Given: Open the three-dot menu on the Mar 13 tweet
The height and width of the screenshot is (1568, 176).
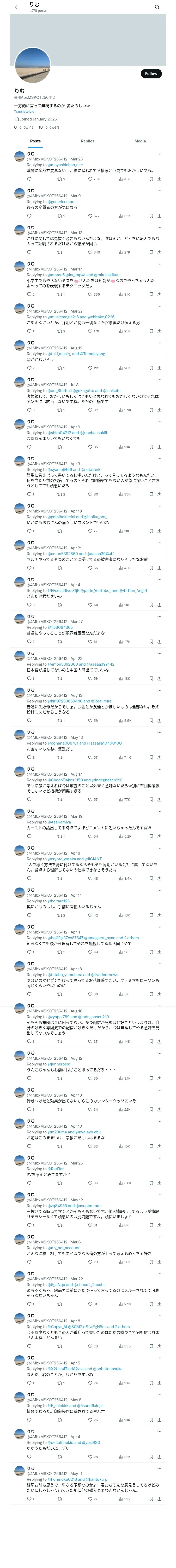Looking at the screenshot, I should (159, 228).
